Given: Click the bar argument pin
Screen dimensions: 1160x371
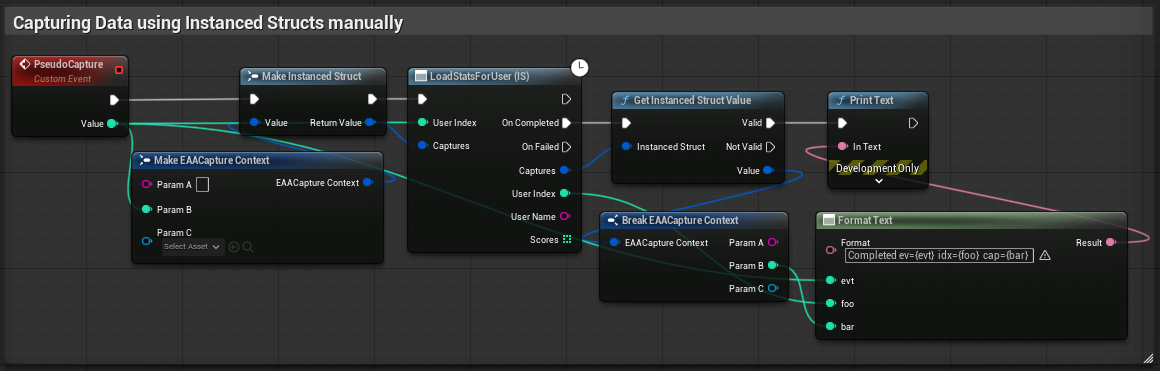Looking at the screenshot, I should tap(831, 326).
